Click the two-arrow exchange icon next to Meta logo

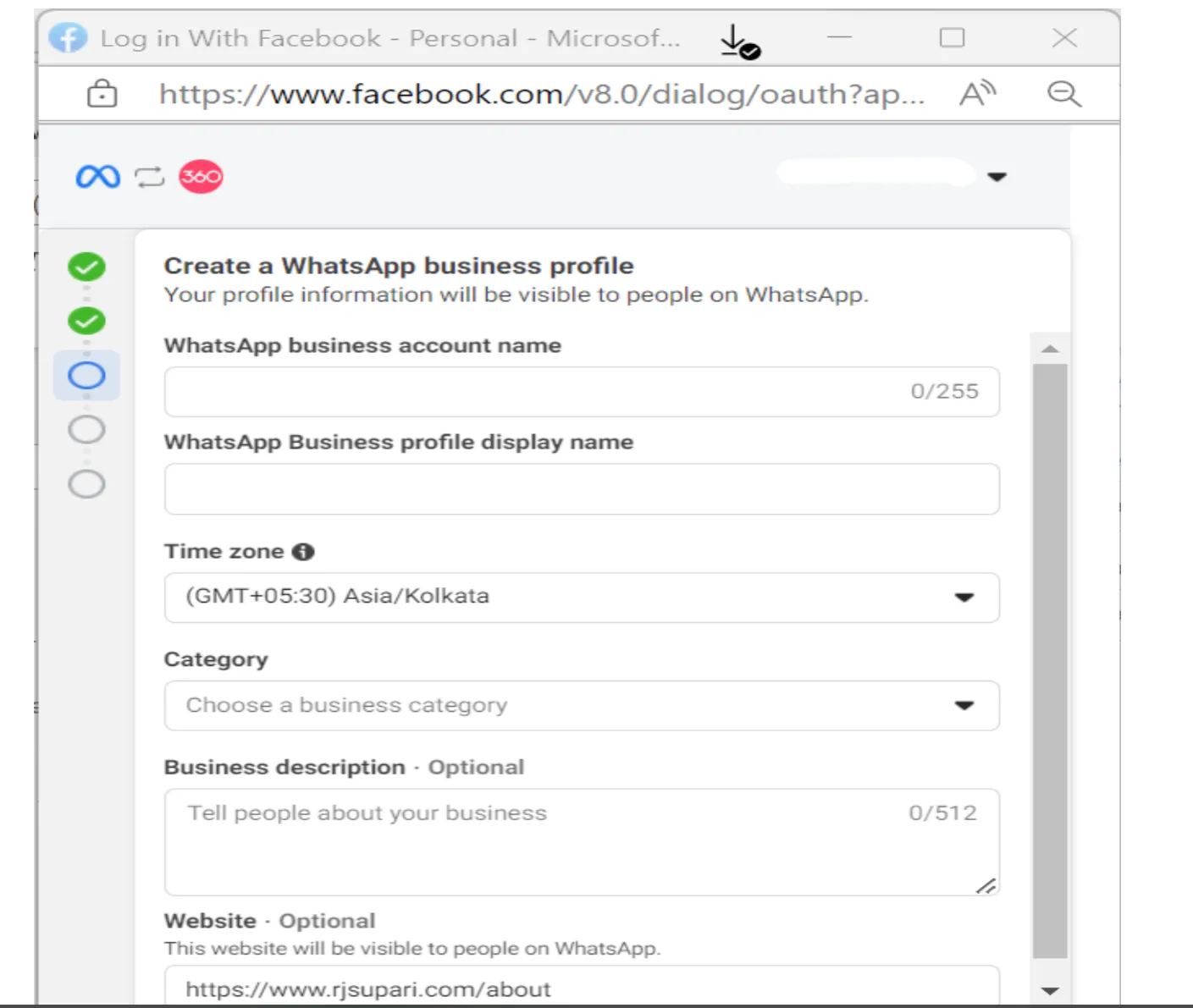150,177
